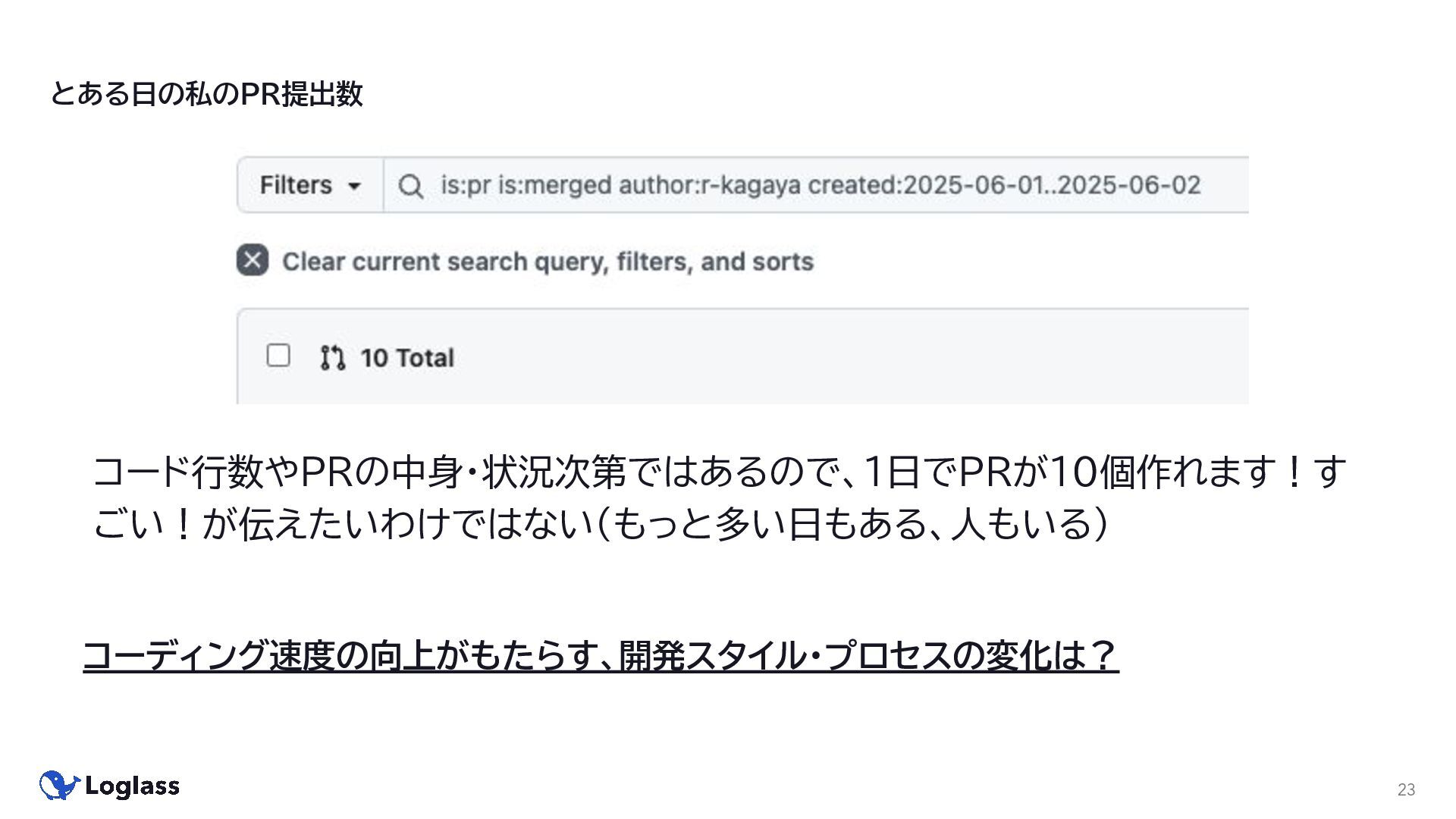This screenshot has height=819, width=1456.
Task: Click the Loglass wordmark text
Action: 132,786
